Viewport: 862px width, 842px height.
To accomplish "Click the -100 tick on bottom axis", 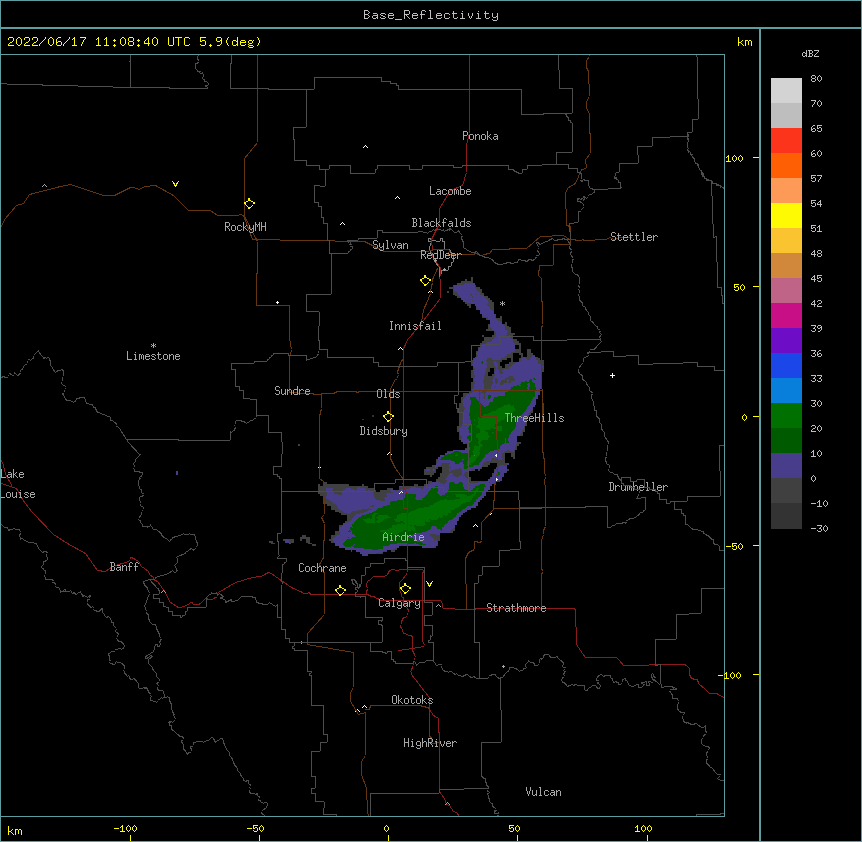I will (125, 828).
